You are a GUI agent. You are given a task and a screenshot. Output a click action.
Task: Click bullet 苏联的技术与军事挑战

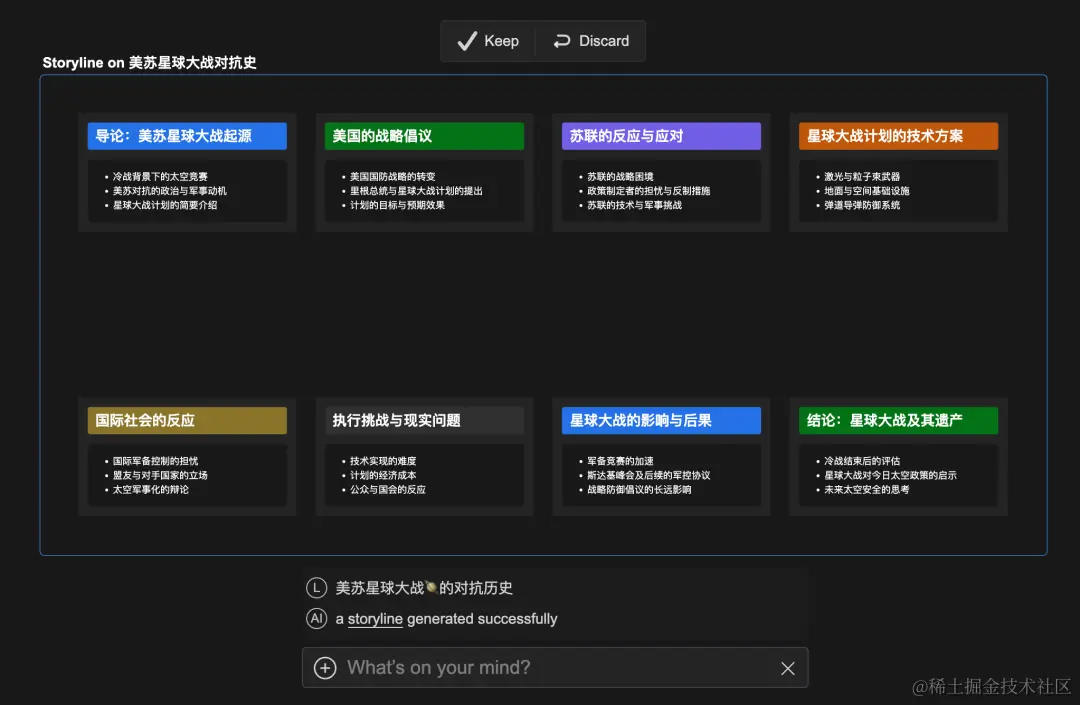tap(634, 205)
